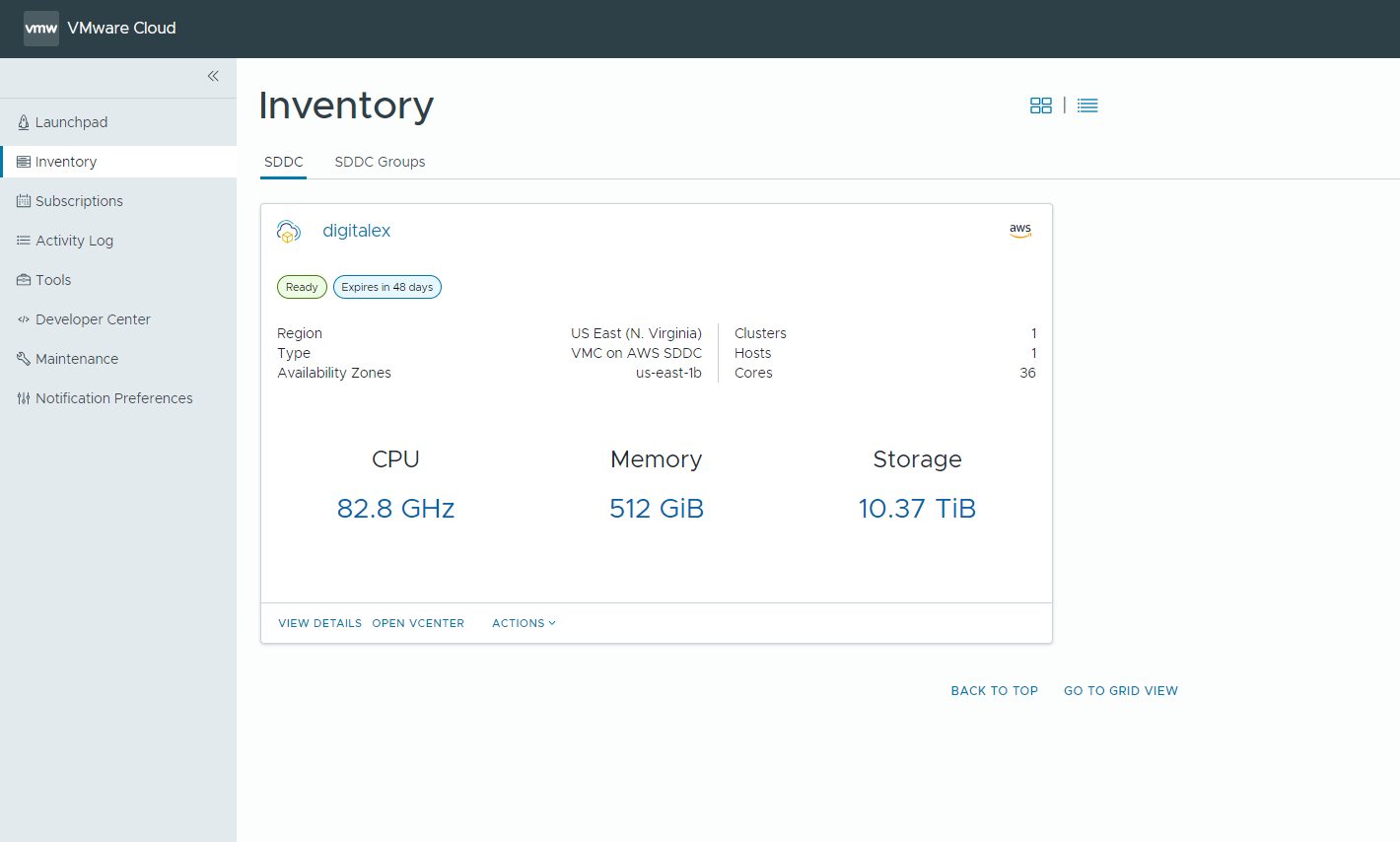Switch to grid view icon
1400x842 pixels.
pyautogui.click(x=1040, y=105)
